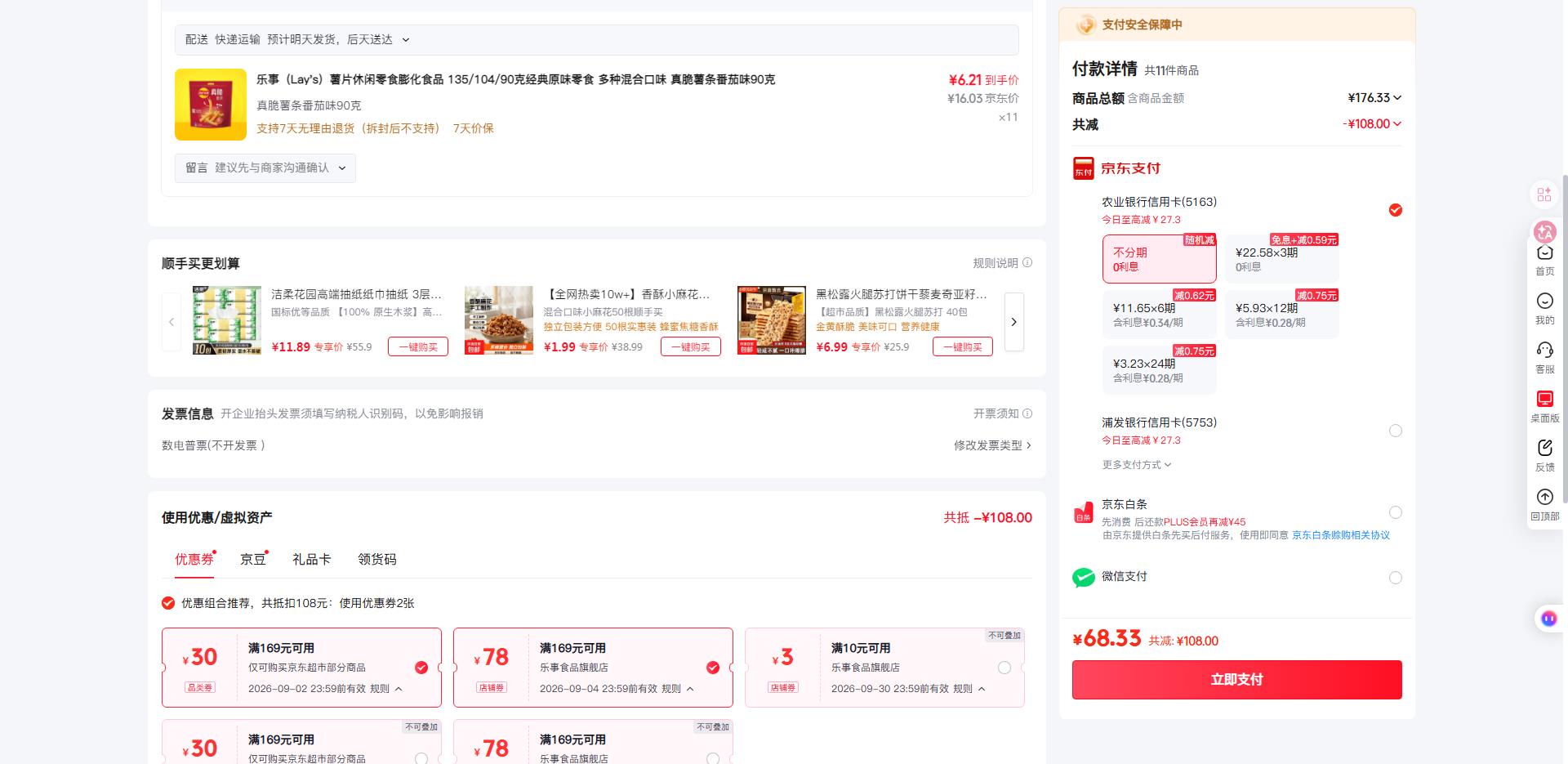Image resolution: width=1568 pixels, height=764 pixels.
Task: Select 浦发银行信用卡(5753) radio button
Action: (x=1396, y=431)
